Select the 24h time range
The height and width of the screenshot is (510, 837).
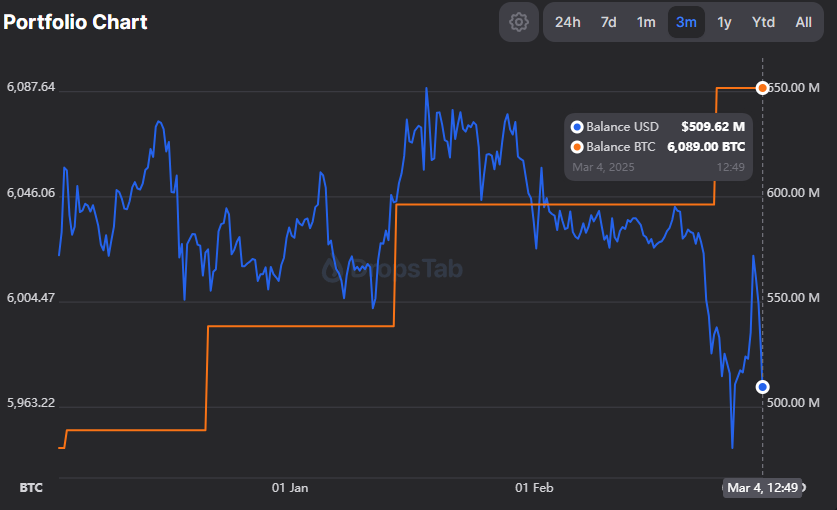pyautogui.click(x=567, y=22)
